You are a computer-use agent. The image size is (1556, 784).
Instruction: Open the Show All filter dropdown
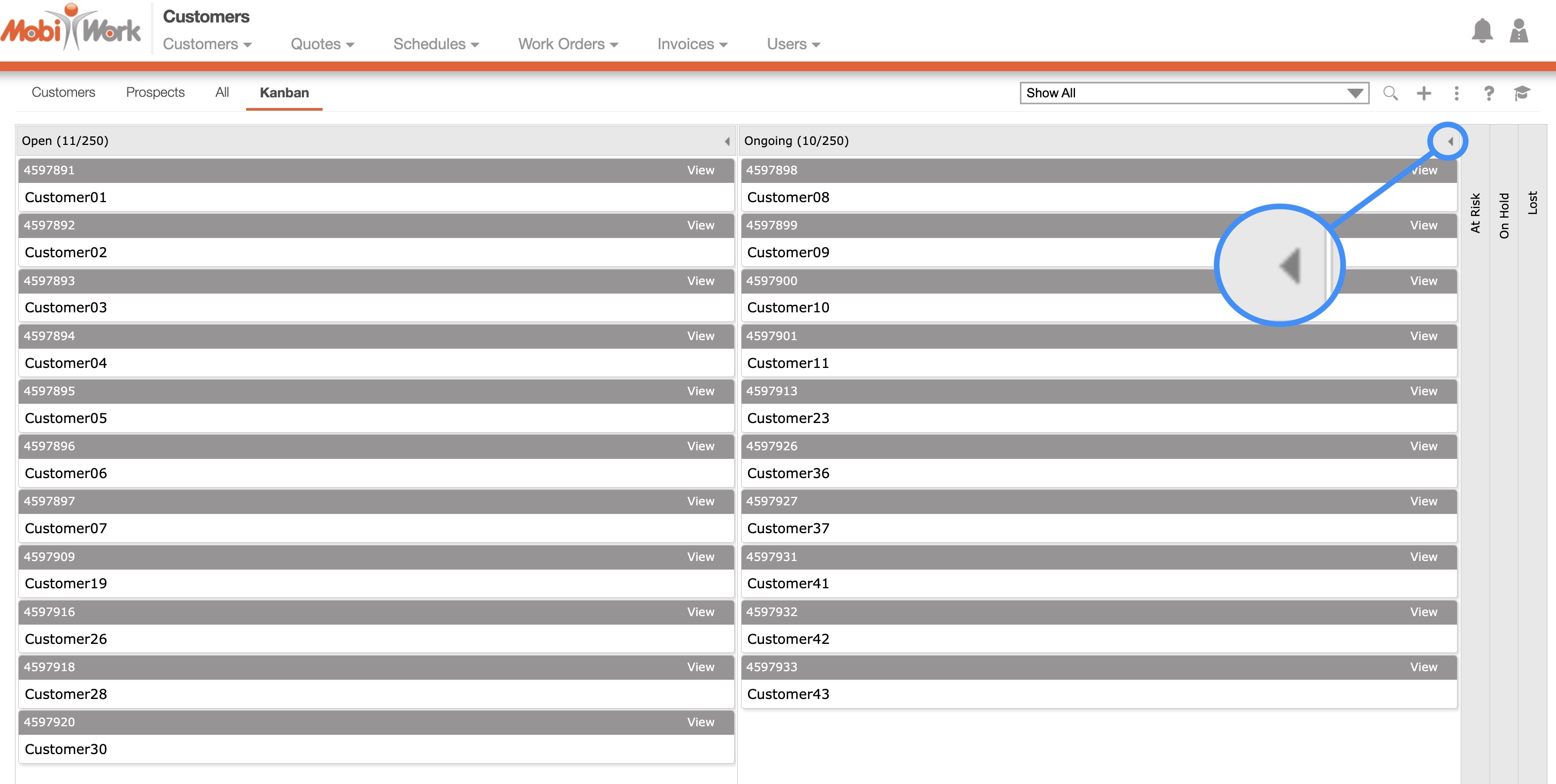(x=1194, y=93)
